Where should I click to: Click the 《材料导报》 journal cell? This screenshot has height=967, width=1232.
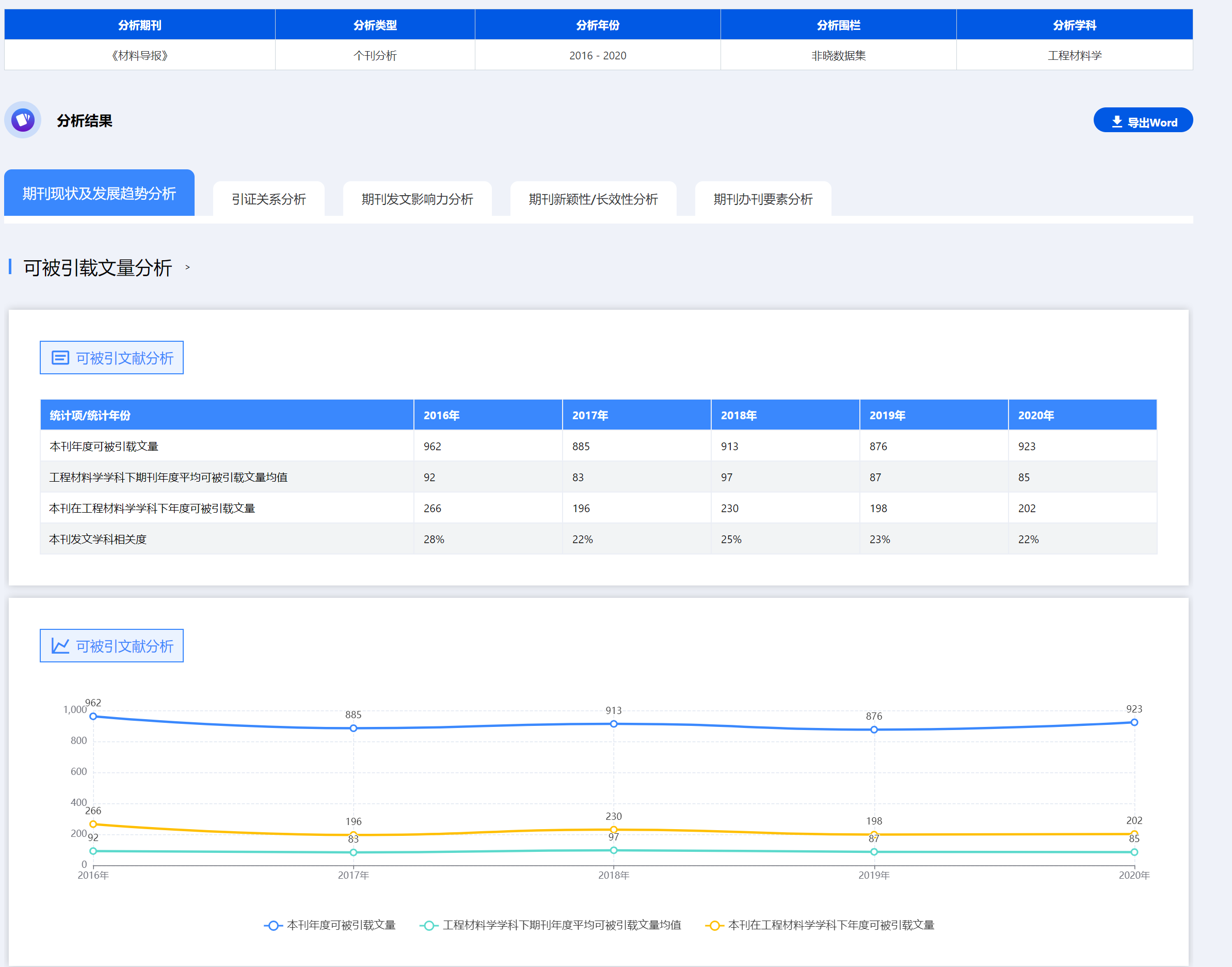tap(140, 55)
